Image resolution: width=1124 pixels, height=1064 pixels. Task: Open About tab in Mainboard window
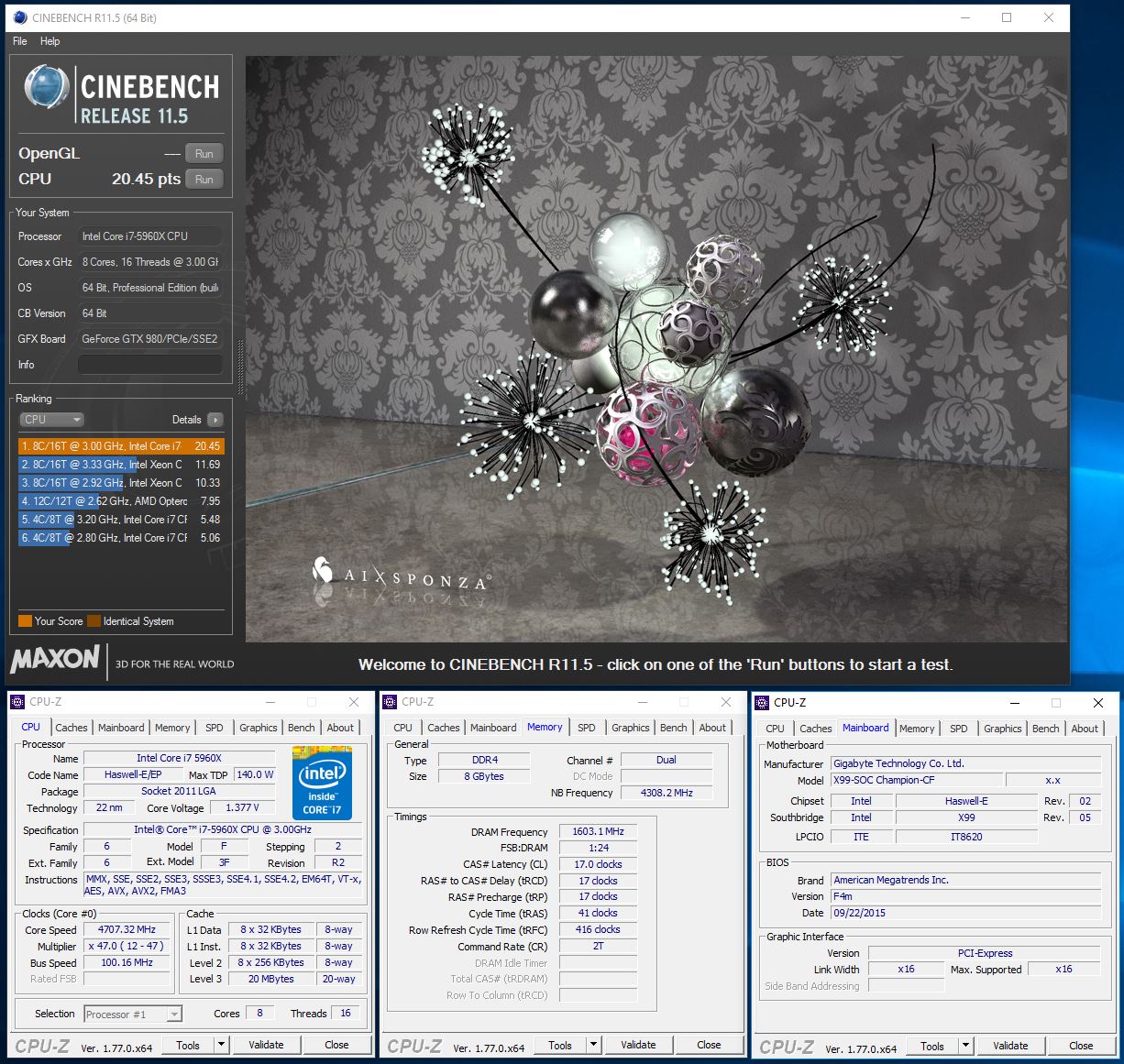pyautogui.click(x=1085, y=729)
